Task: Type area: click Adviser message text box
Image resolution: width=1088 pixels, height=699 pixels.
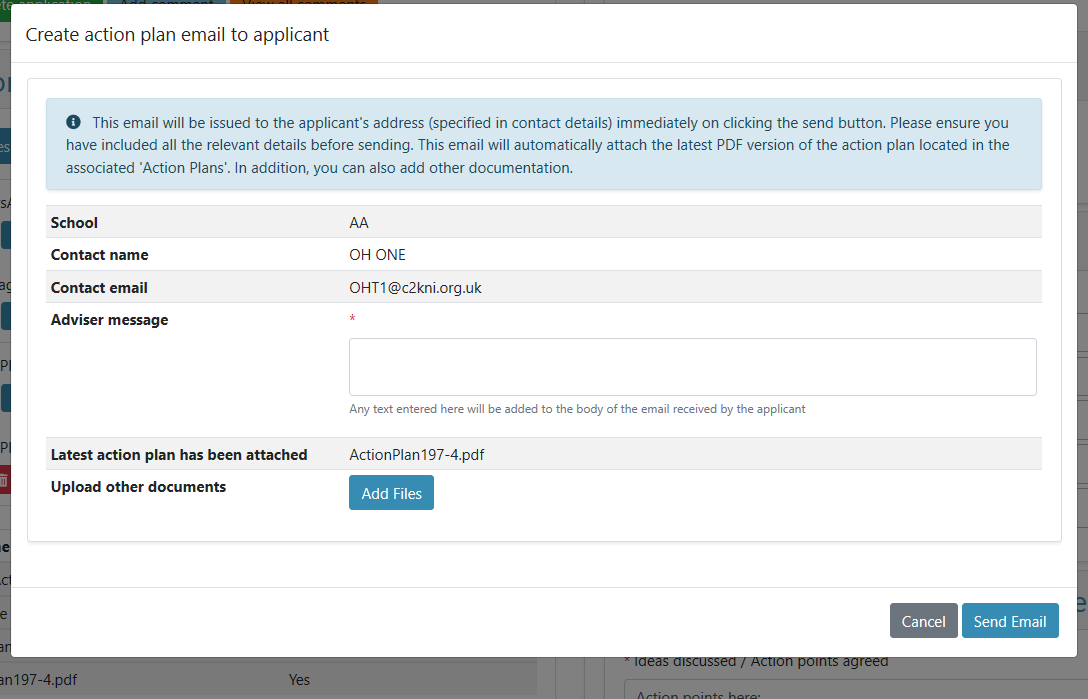Action: pyautogui.click(x=692, y=367)
